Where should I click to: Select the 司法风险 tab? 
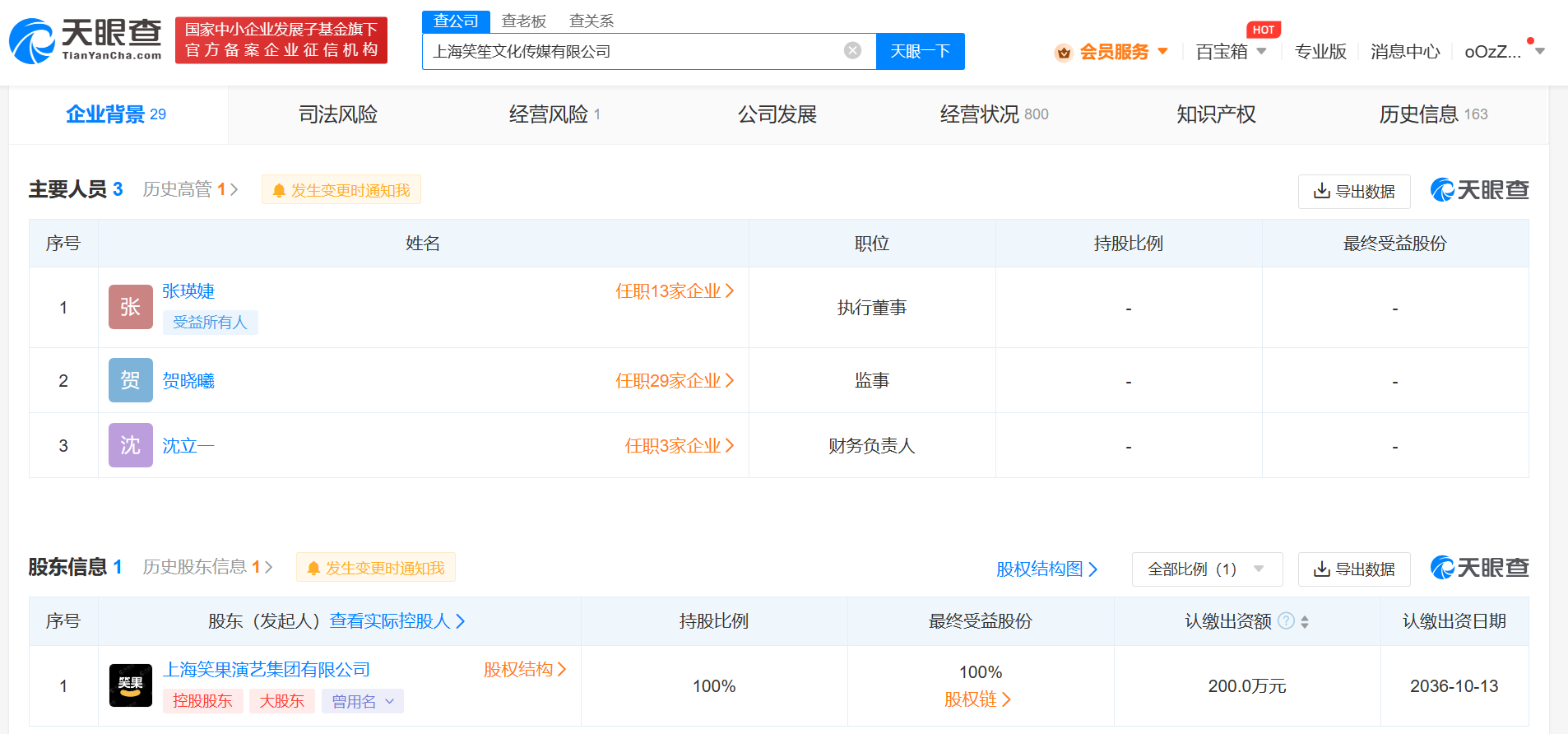[338, 114]
